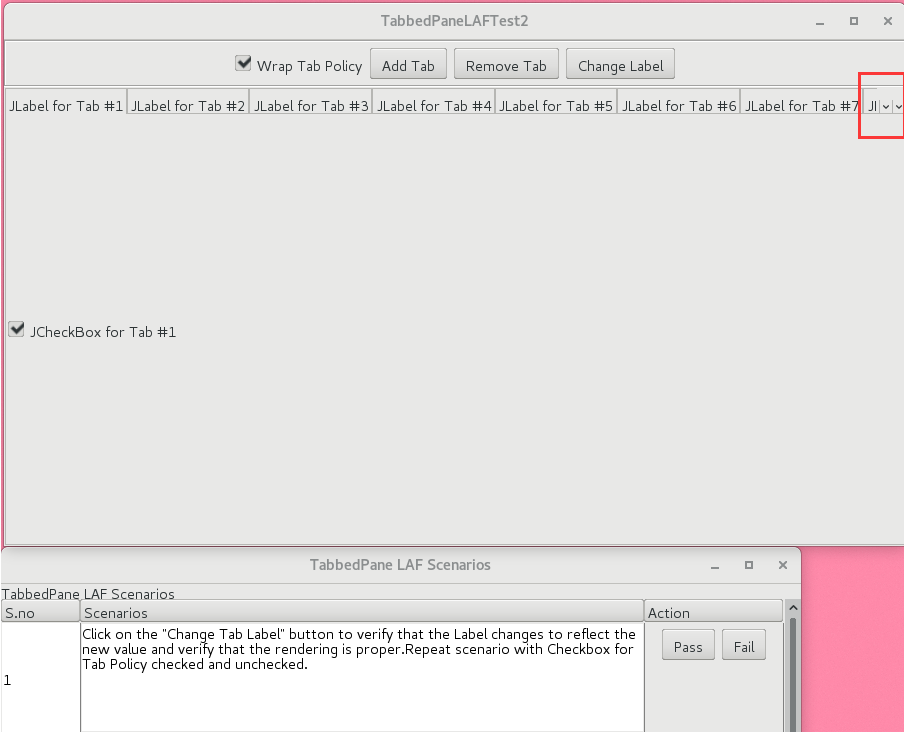
Task: Switch to JLabel for Tab #2
Action: point(188,106)
